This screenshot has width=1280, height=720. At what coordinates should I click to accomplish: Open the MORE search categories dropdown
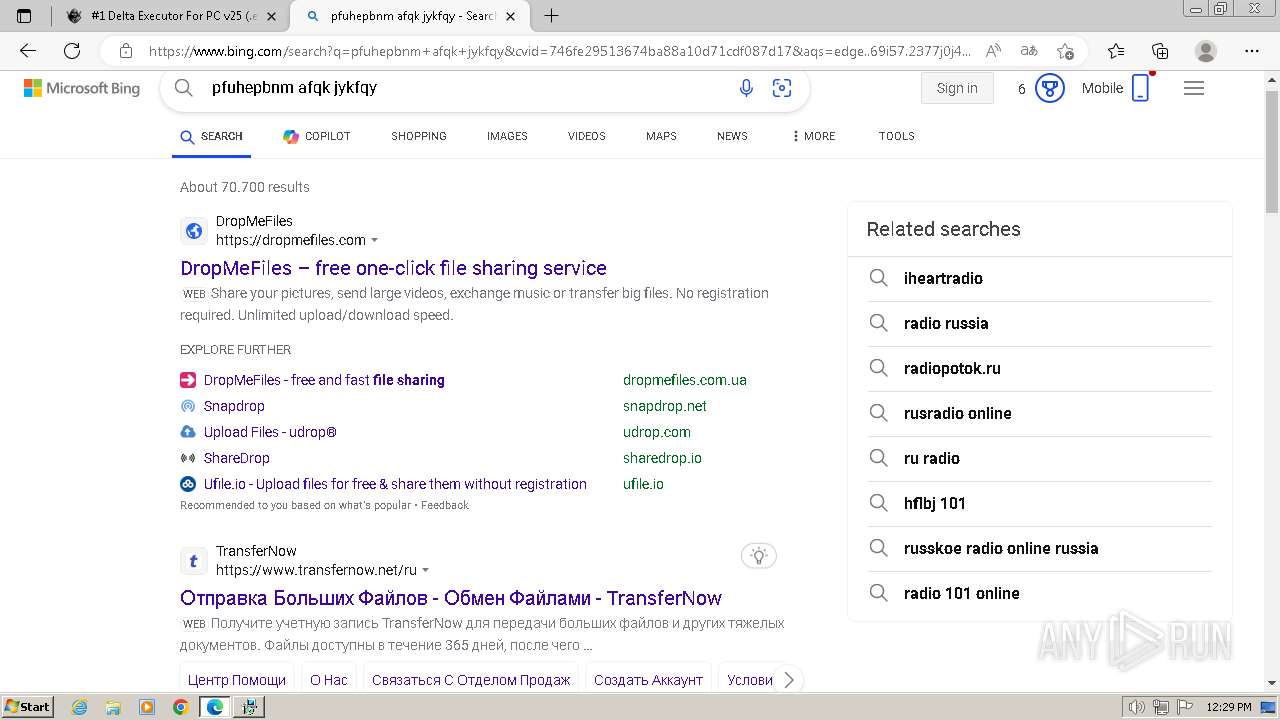[813, 136]
